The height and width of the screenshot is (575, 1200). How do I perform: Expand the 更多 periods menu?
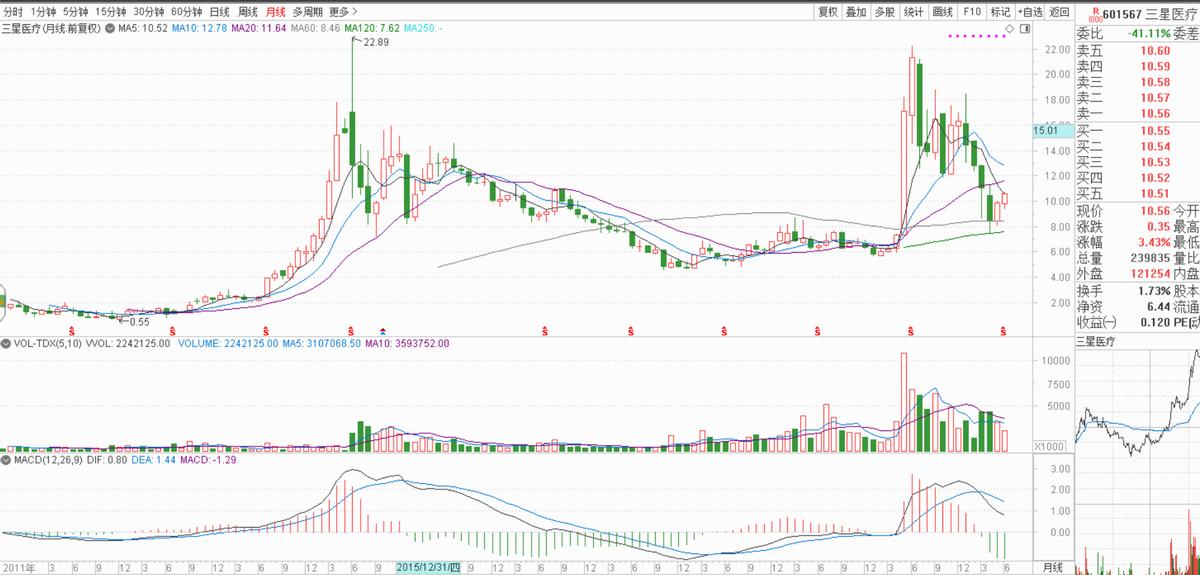pos(343,12)
